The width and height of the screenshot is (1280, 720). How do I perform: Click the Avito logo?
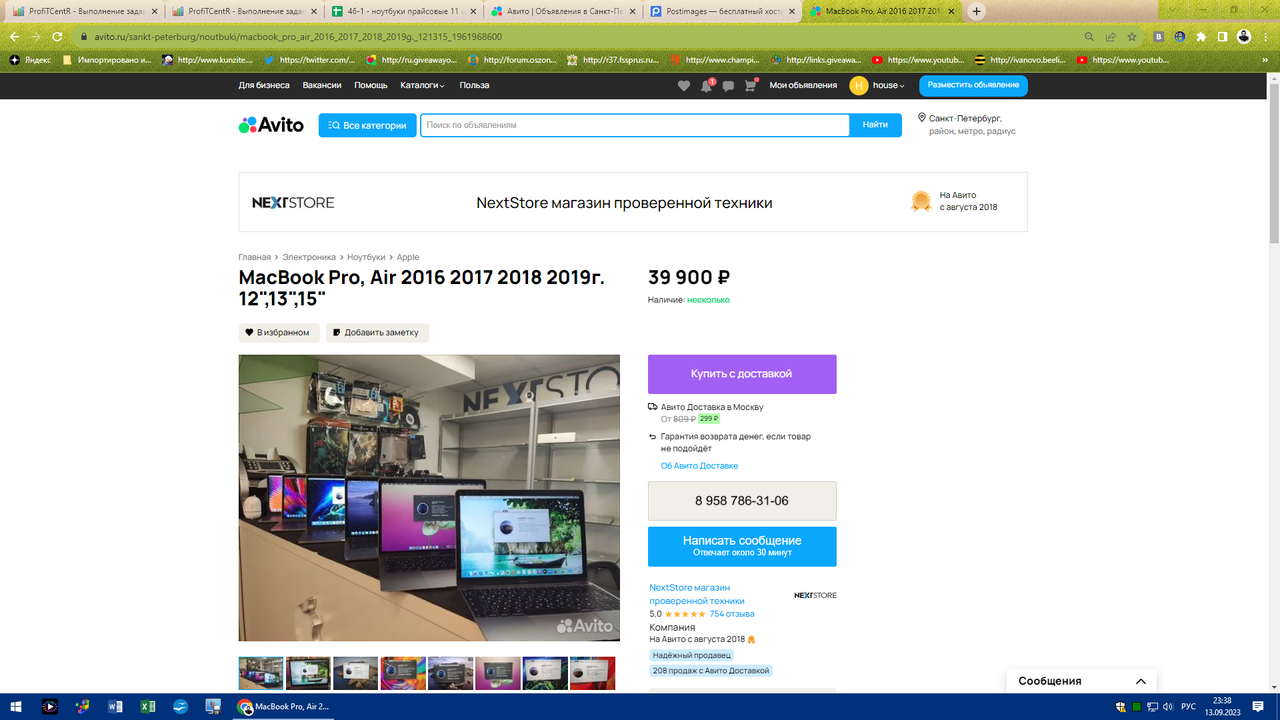[x=271, y=124]
